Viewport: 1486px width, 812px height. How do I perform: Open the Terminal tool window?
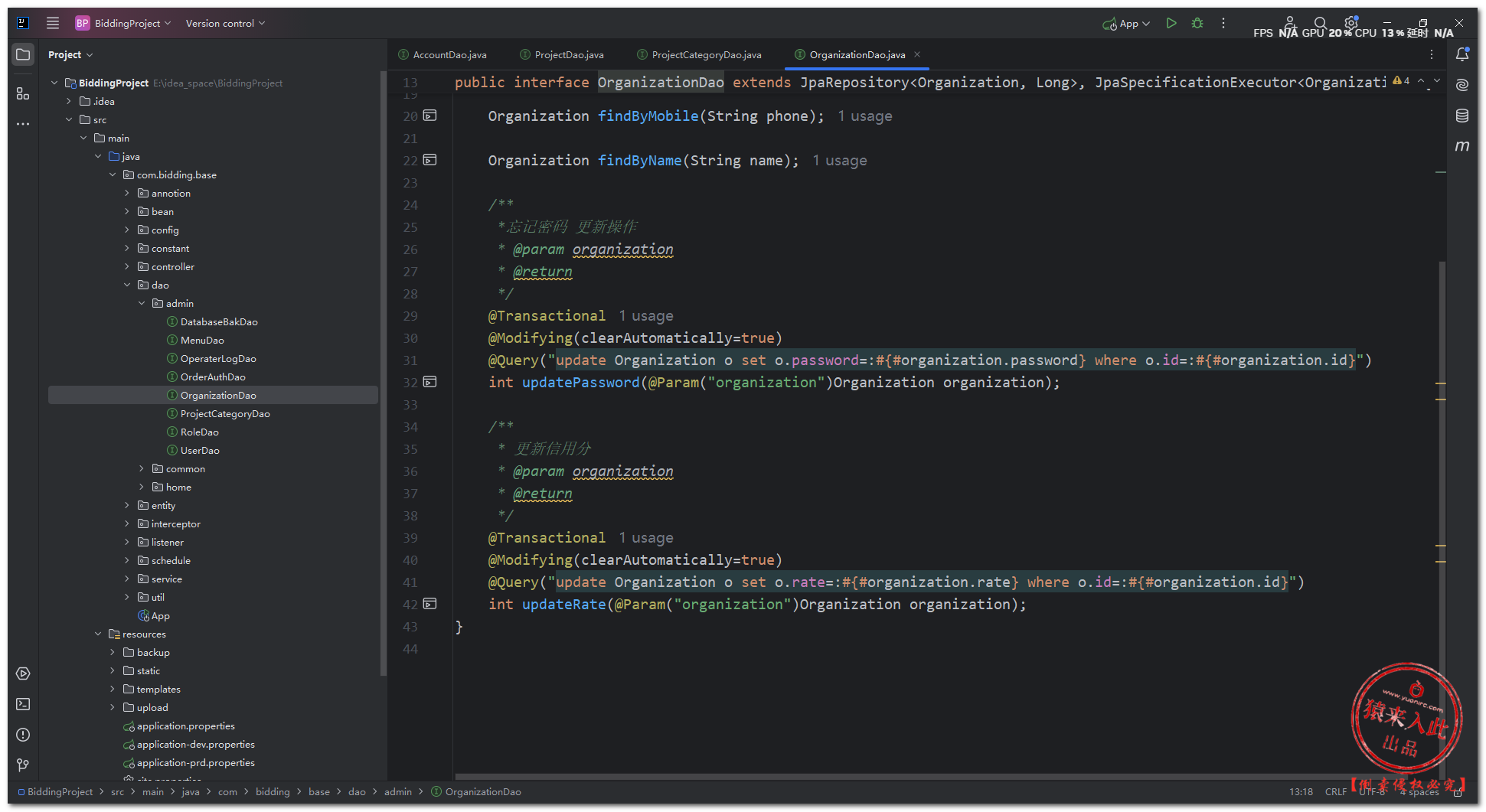(x=23, y=704)
